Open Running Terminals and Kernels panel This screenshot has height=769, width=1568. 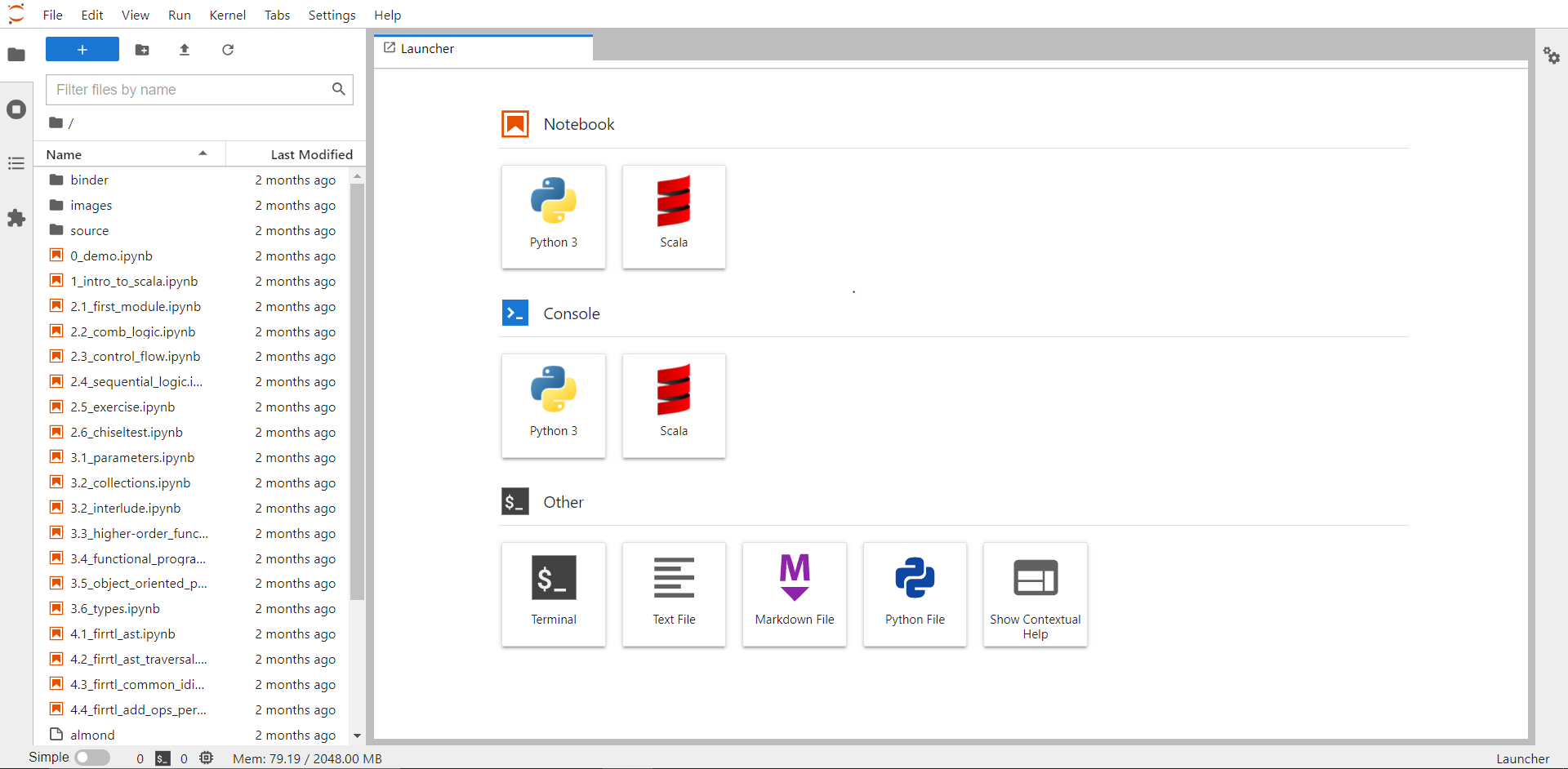(x=16, y=109)
